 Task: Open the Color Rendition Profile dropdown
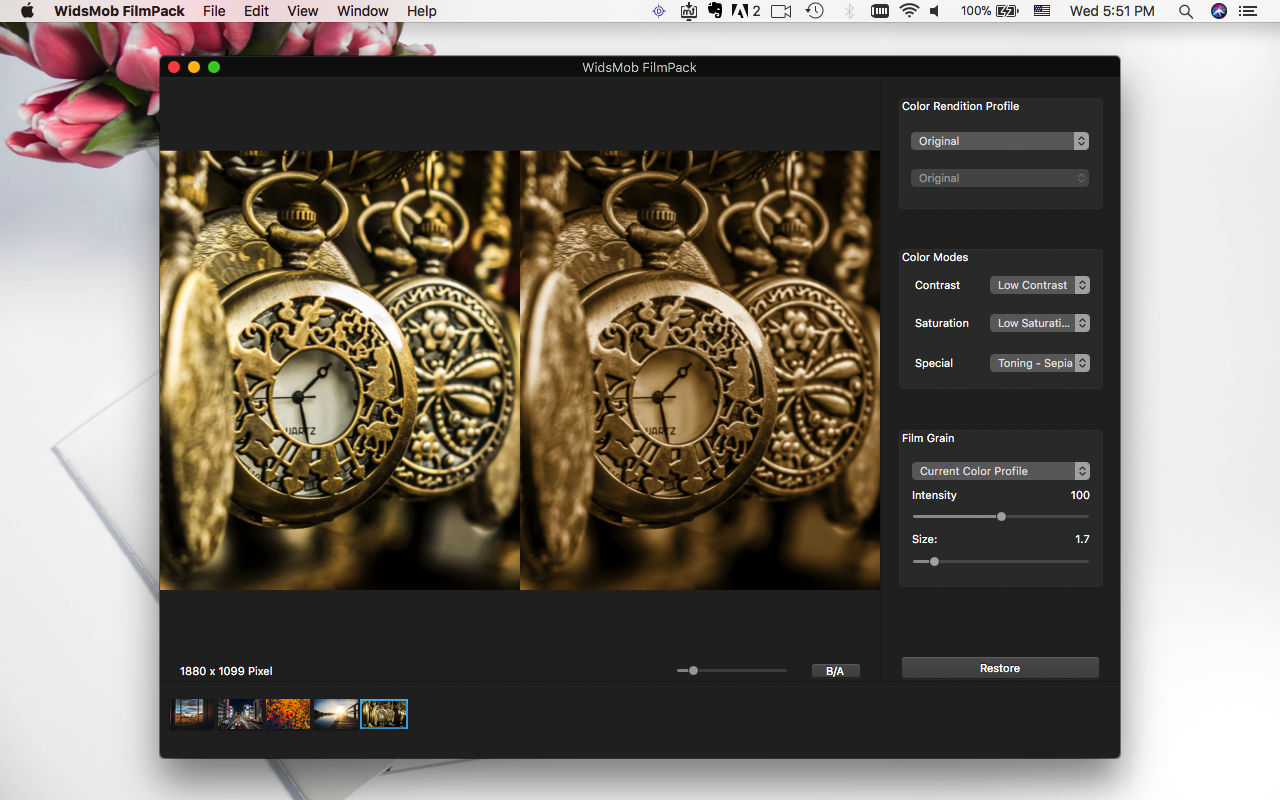(1000, 141)
